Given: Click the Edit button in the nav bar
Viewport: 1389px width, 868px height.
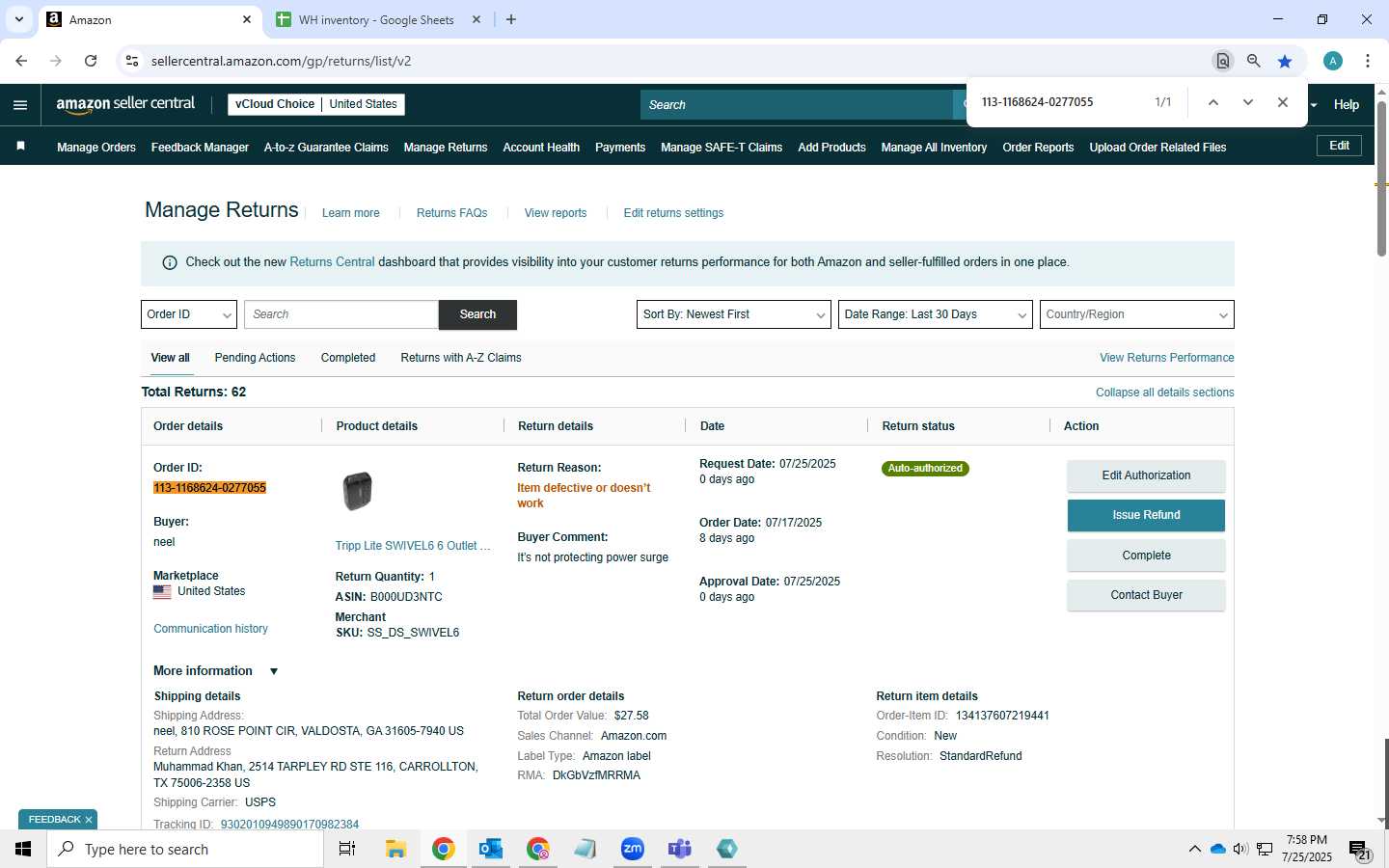Looking at the screenshot, I should click(x=1339, y=146).
